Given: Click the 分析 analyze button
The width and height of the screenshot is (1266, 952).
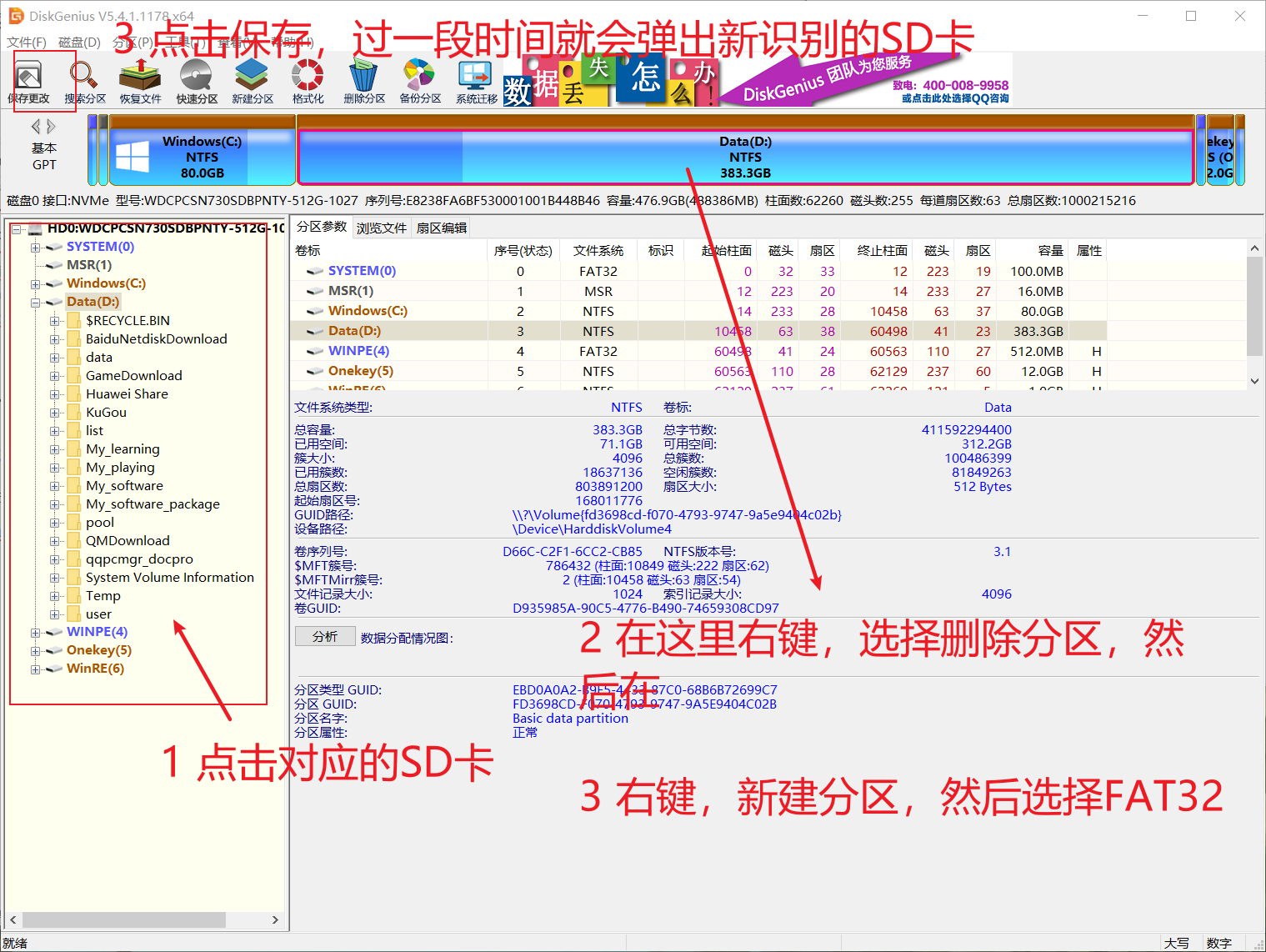Looking at the screenshot, I should click(x=325, y=636).
